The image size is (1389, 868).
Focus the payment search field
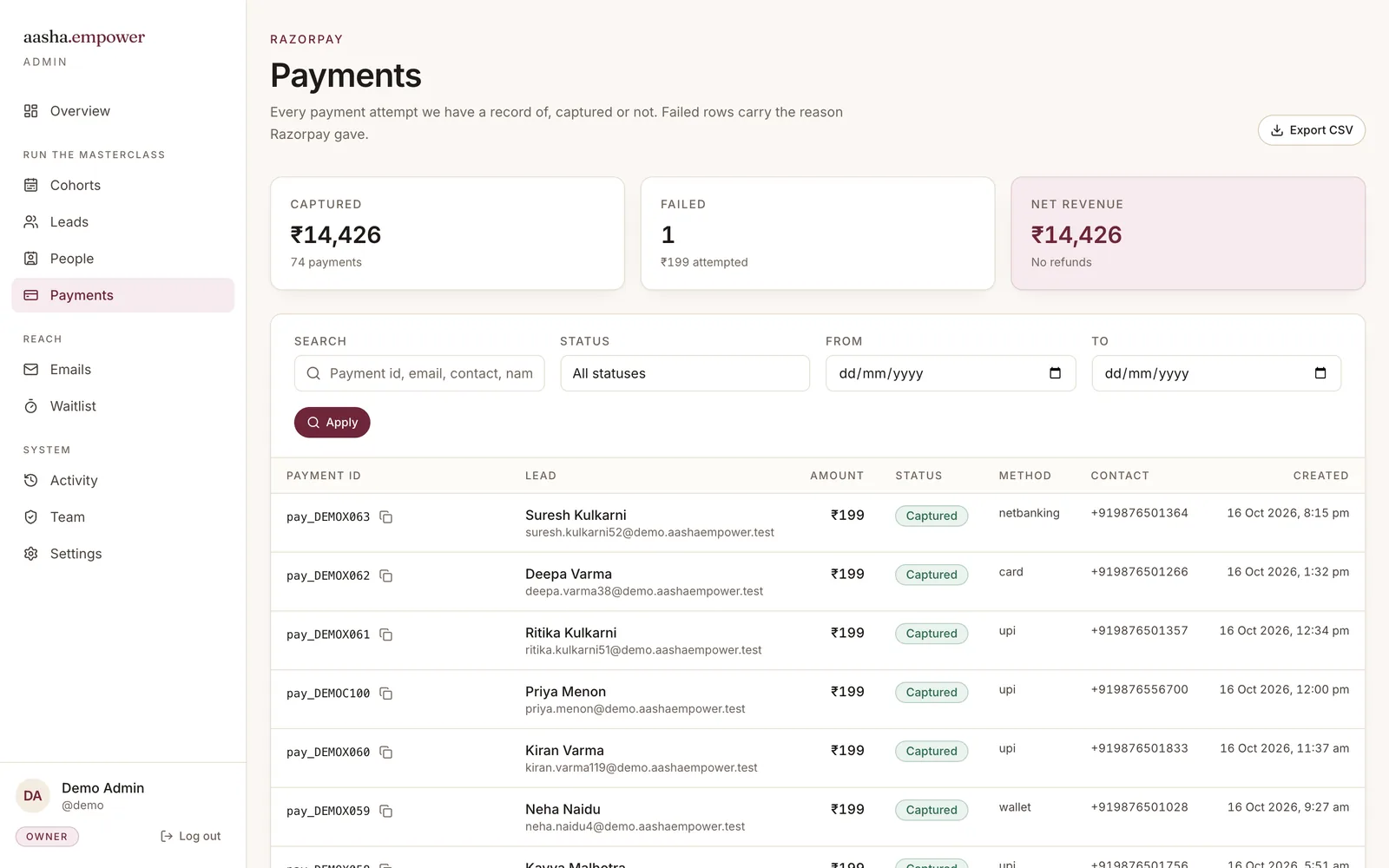point(419,373)
